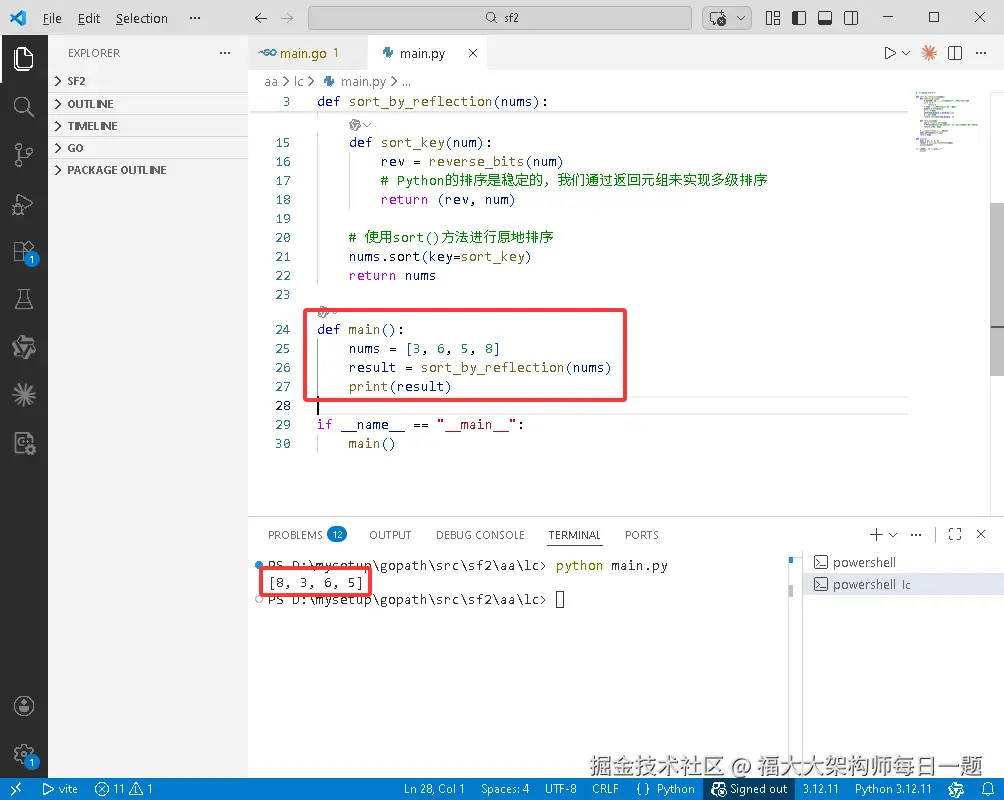This screenshot has width=1004, height=800.
Task: Close the main.py tab
Action: click(x=473, y=53)
